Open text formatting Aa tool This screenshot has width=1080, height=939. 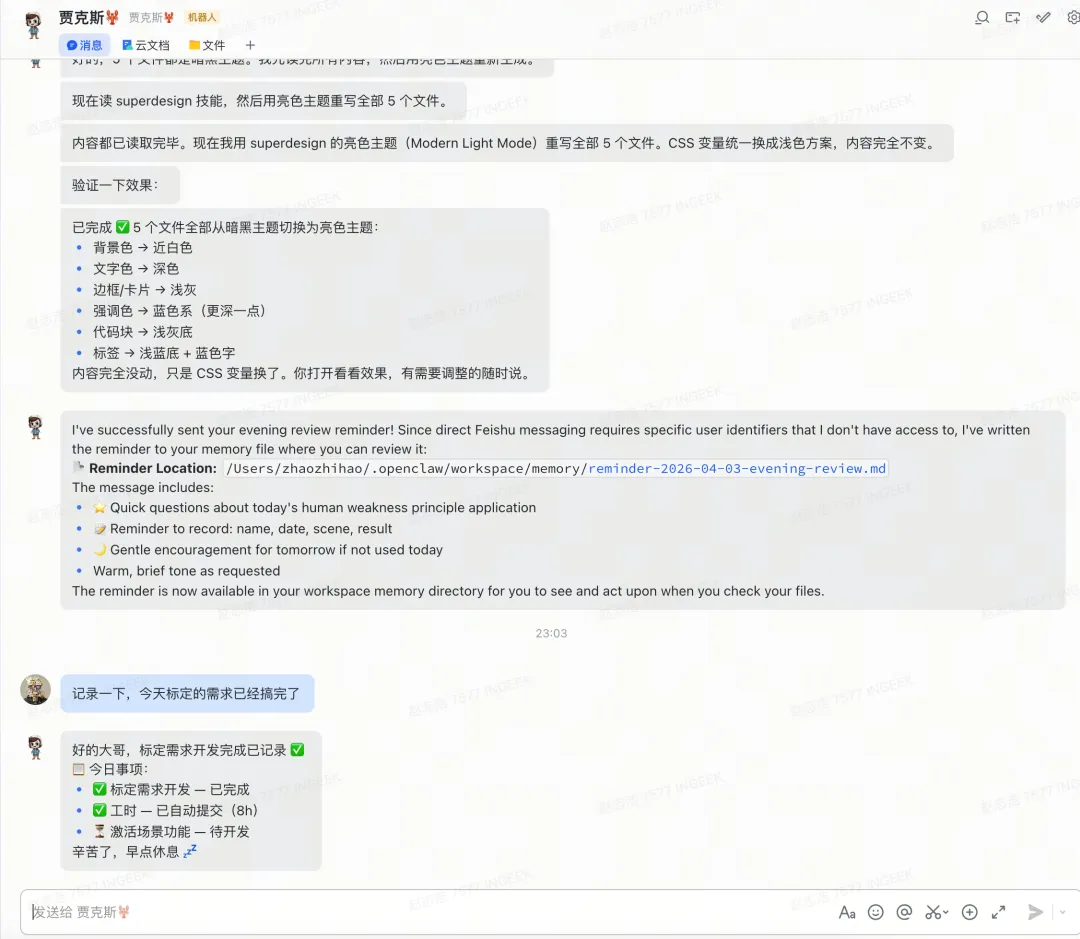pos(847,913)
